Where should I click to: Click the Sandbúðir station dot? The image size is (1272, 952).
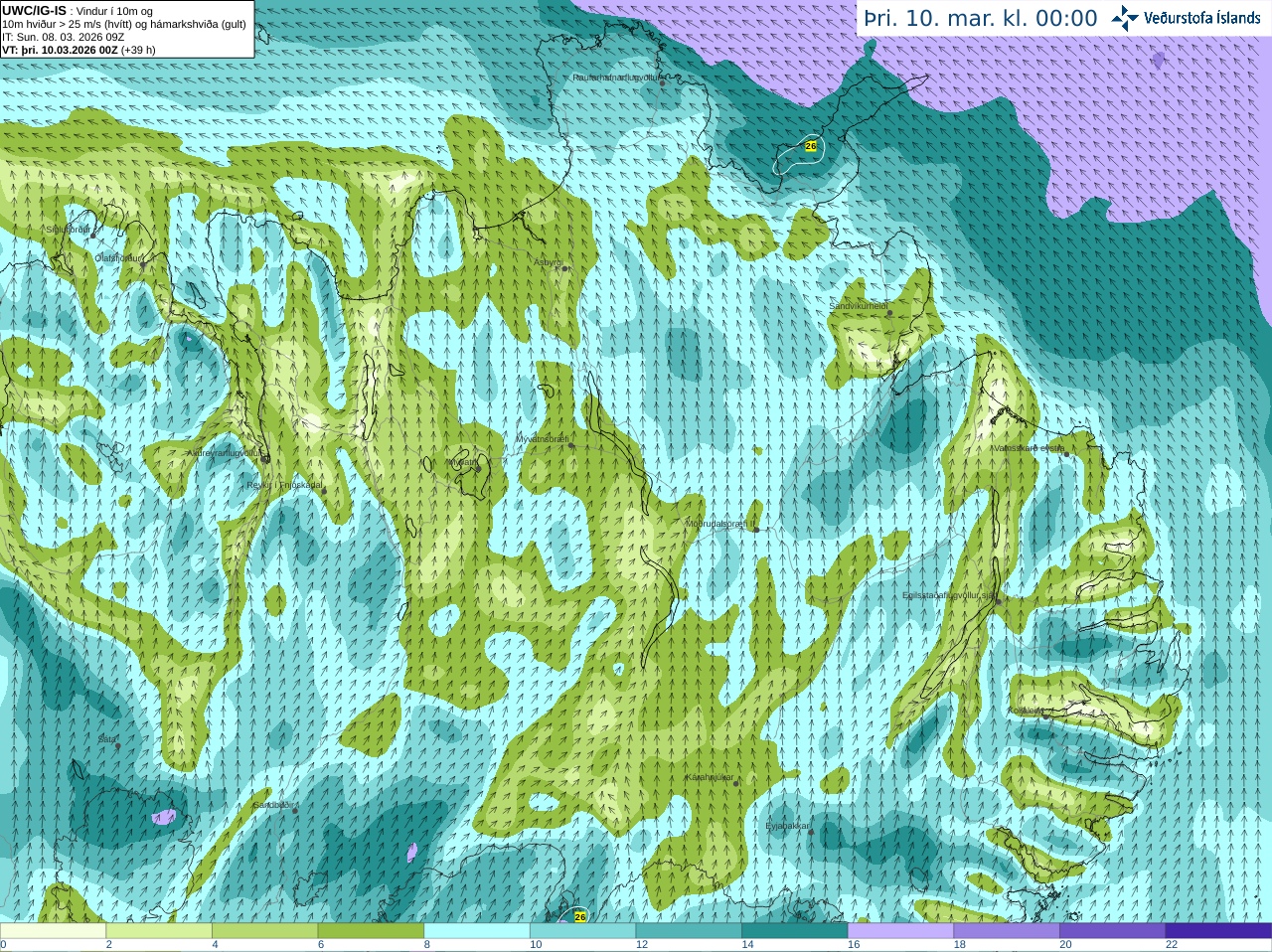pos(295,811)
